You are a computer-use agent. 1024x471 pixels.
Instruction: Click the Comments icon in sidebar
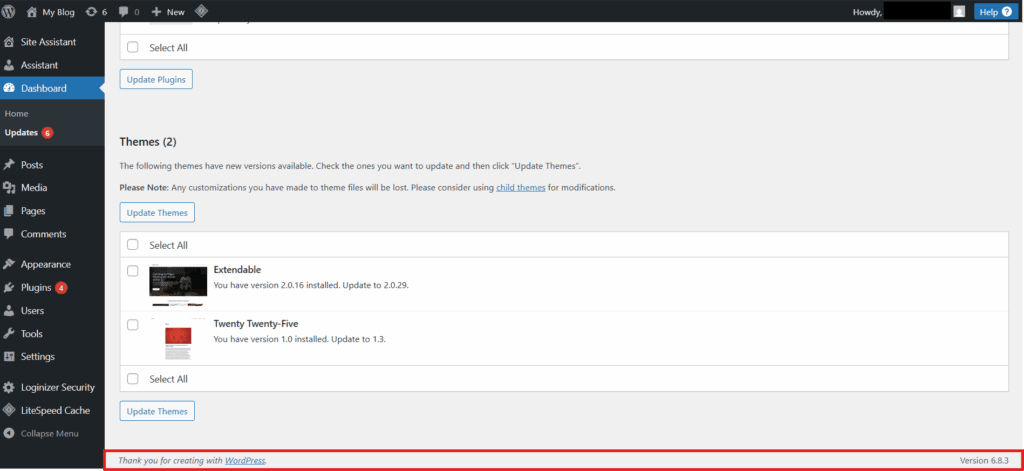point(9,234)
